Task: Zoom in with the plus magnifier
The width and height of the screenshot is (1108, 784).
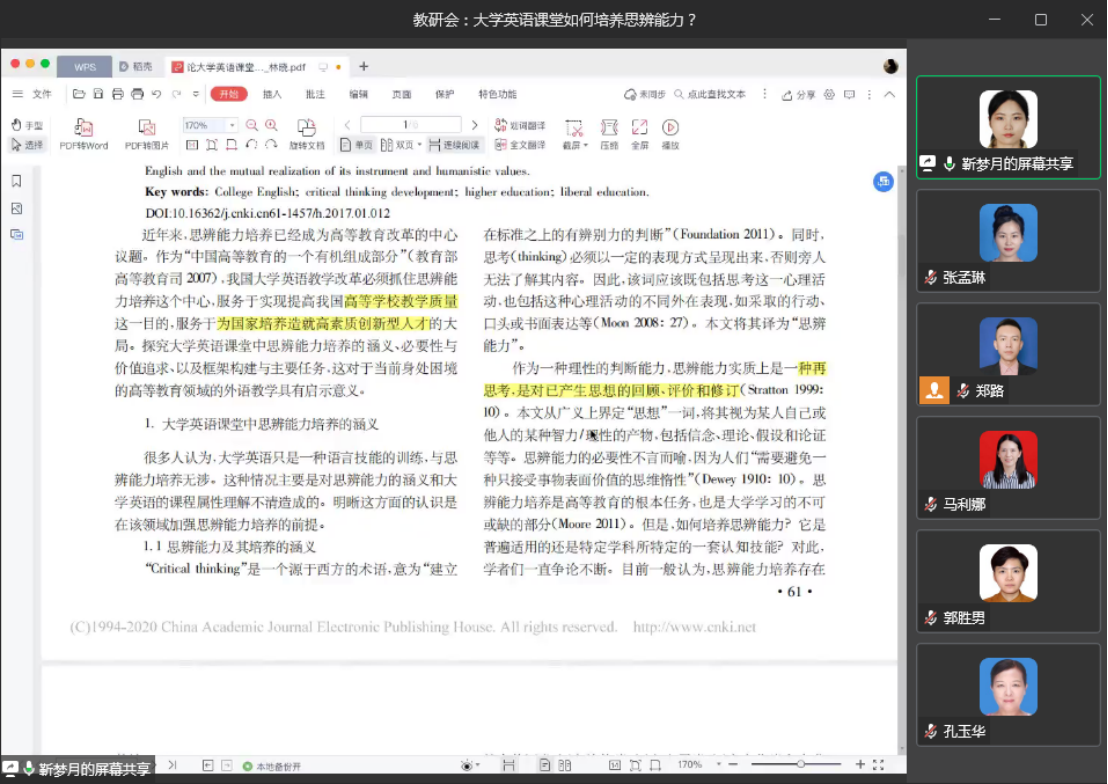Action: 271,125
